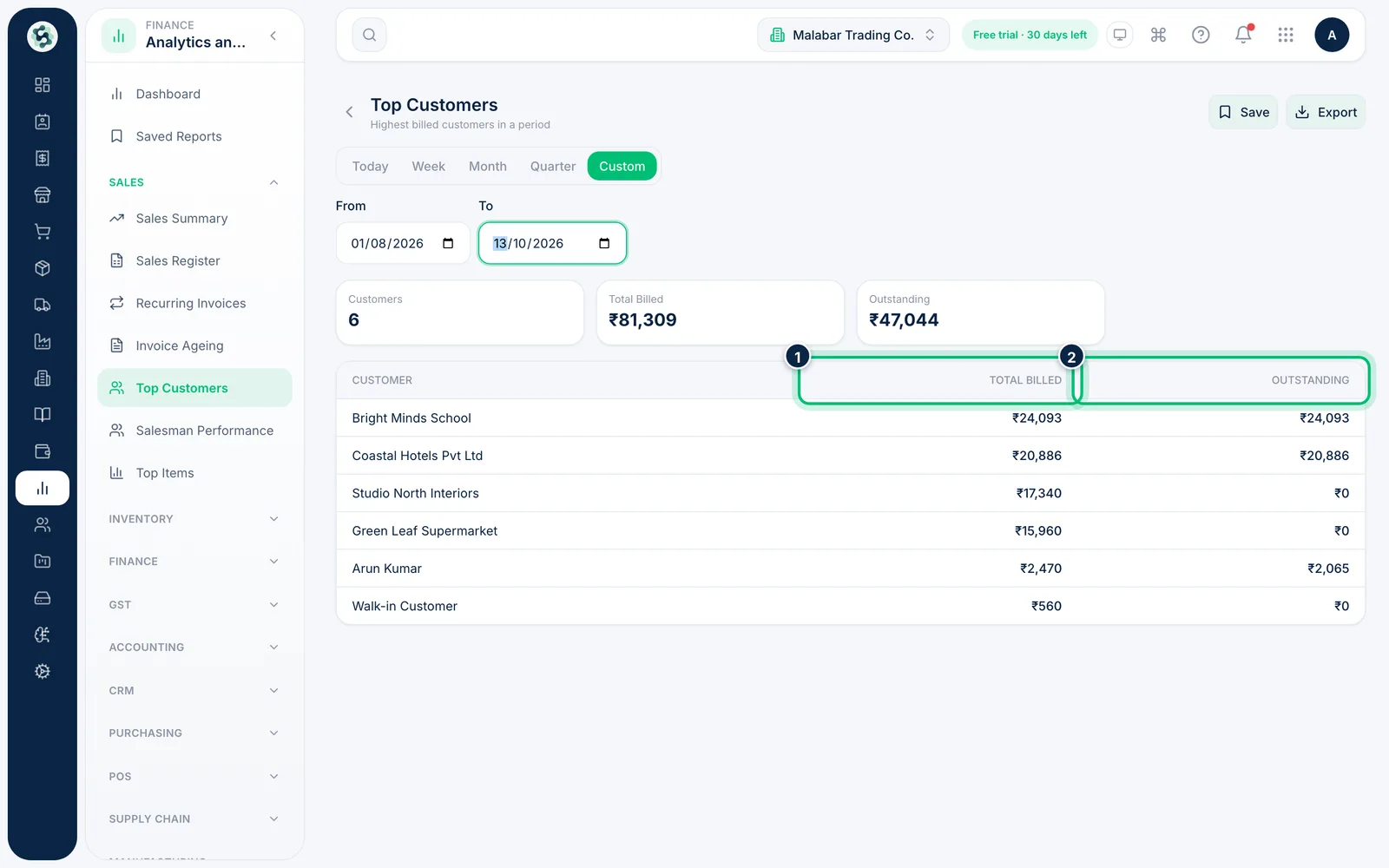Open the keyboard command shortcuts icon
The image size is (1389, 868).
coord(1158,35)
